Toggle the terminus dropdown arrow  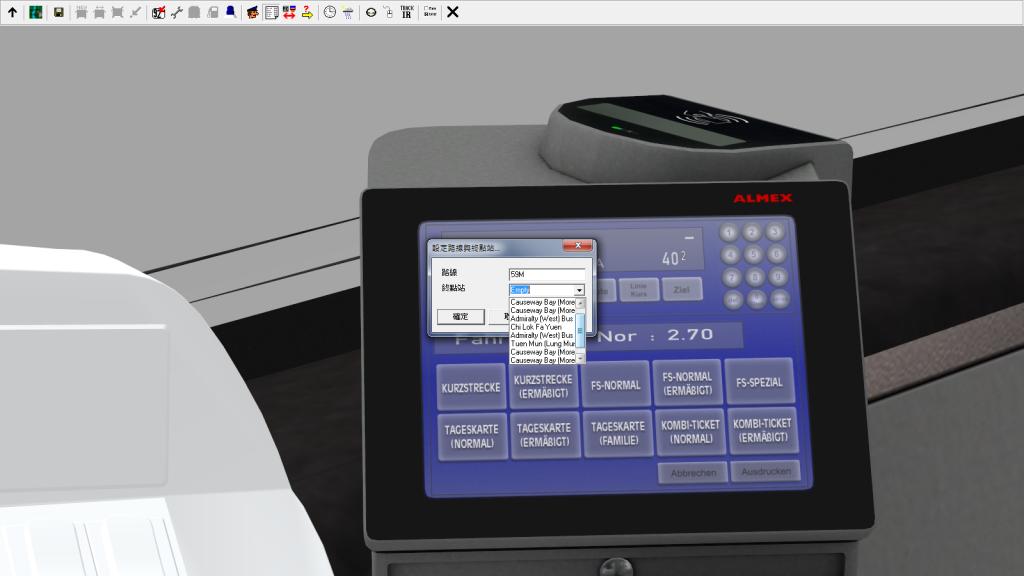579,290
